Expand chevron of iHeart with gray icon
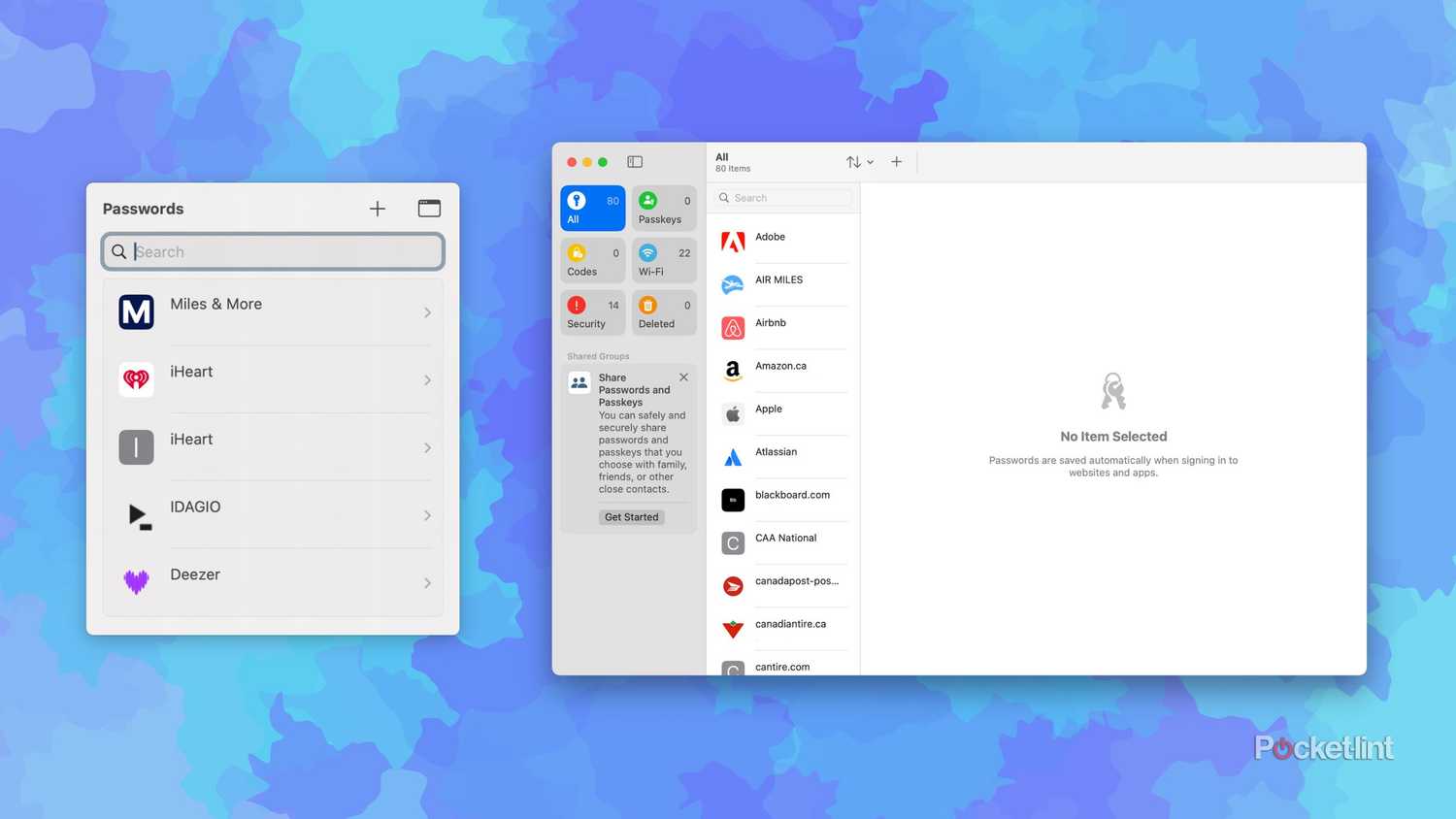 [x=427, y=447]
